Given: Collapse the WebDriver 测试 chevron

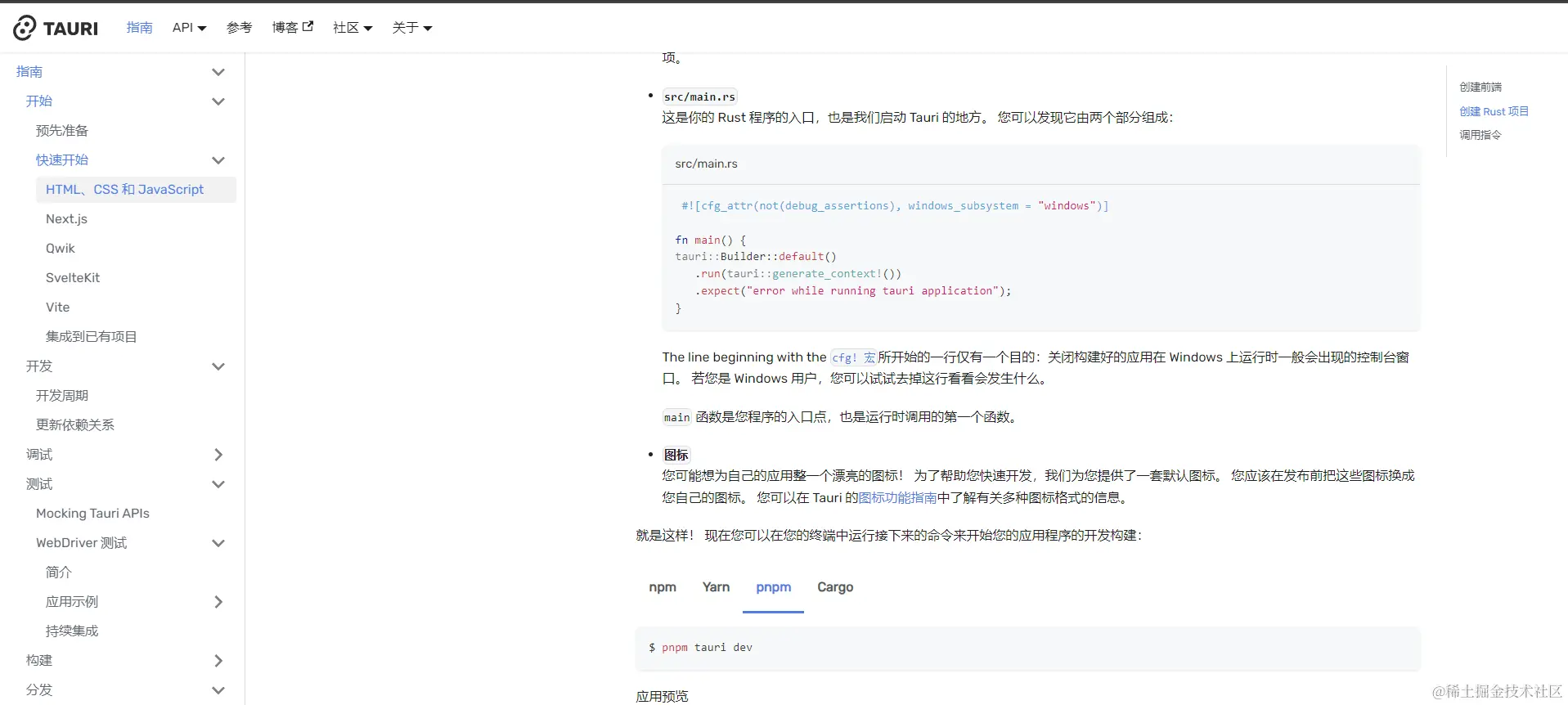Looking at the screenshot, I should point(218,543).
